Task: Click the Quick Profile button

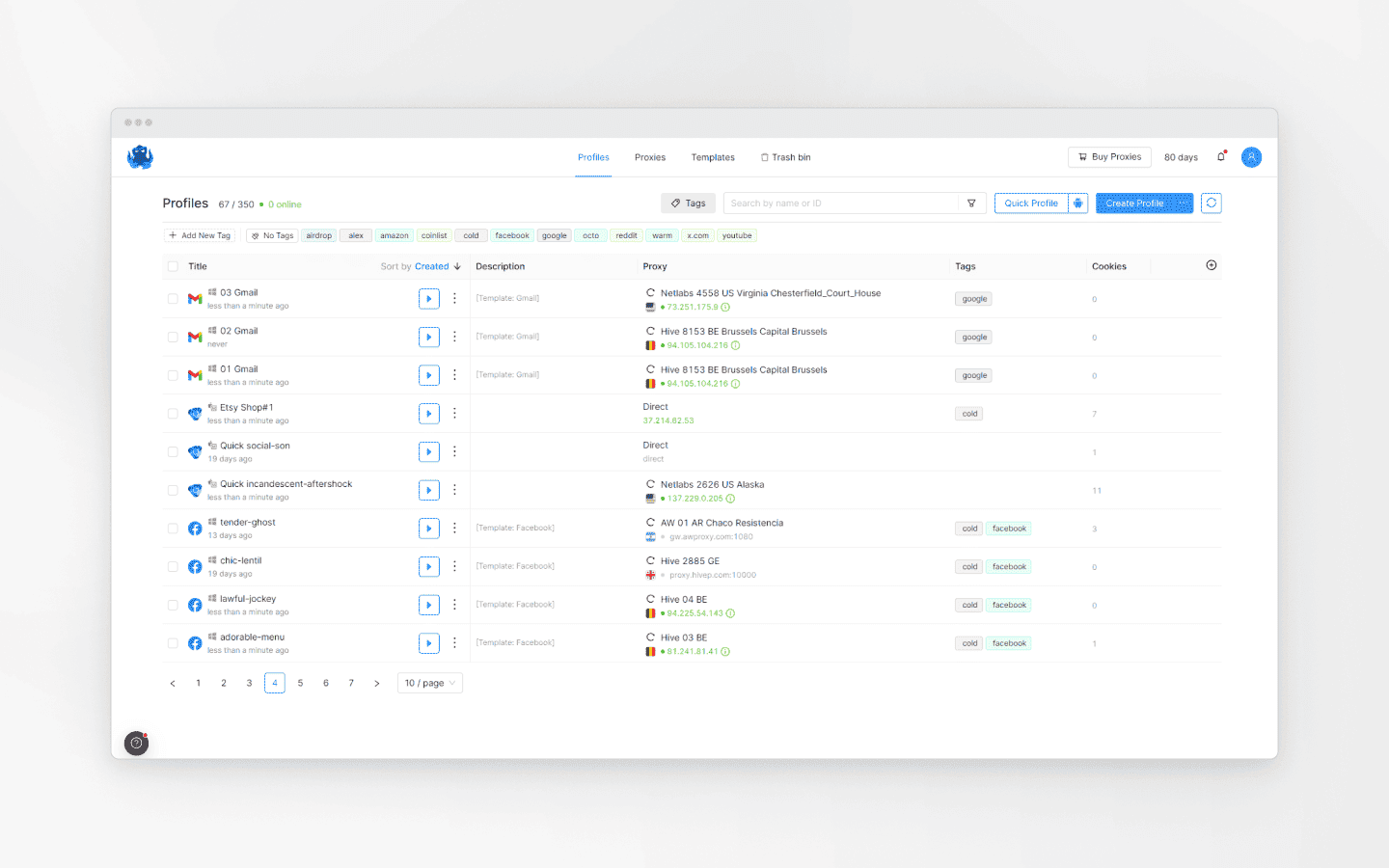Action: click(1031, 203)
